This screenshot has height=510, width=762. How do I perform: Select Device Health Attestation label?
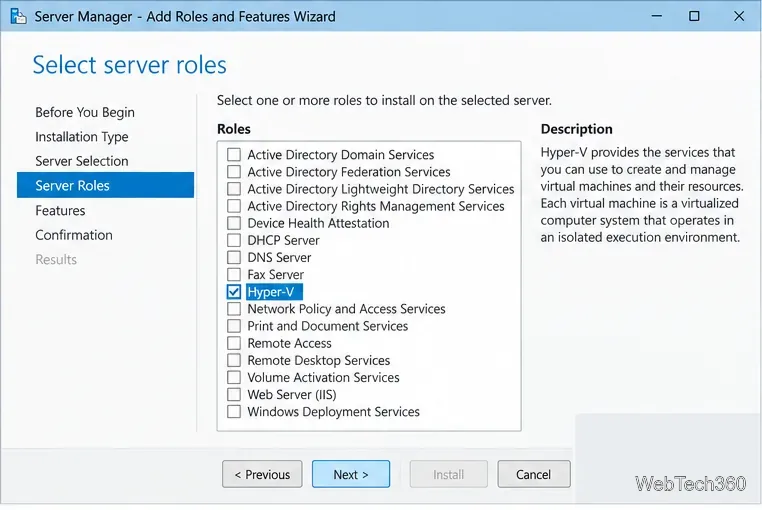pos(318,223)
